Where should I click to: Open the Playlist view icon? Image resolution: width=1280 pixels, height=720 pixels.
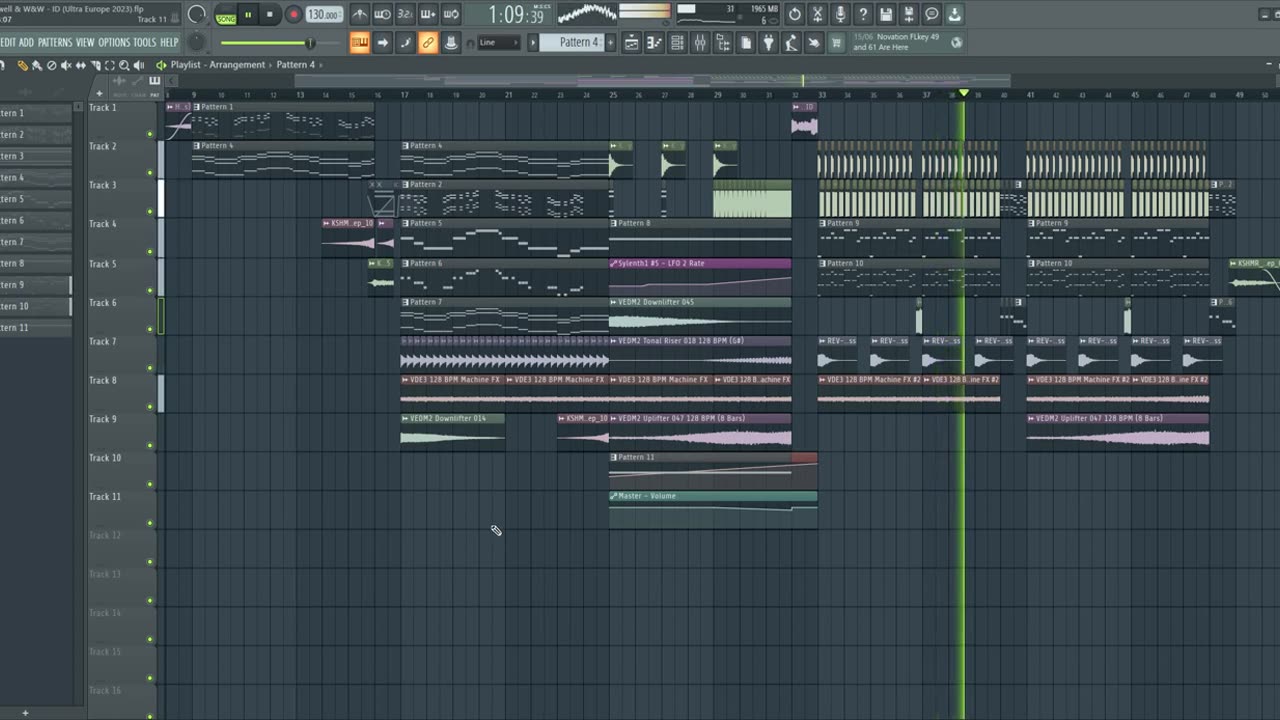point(632,42)
